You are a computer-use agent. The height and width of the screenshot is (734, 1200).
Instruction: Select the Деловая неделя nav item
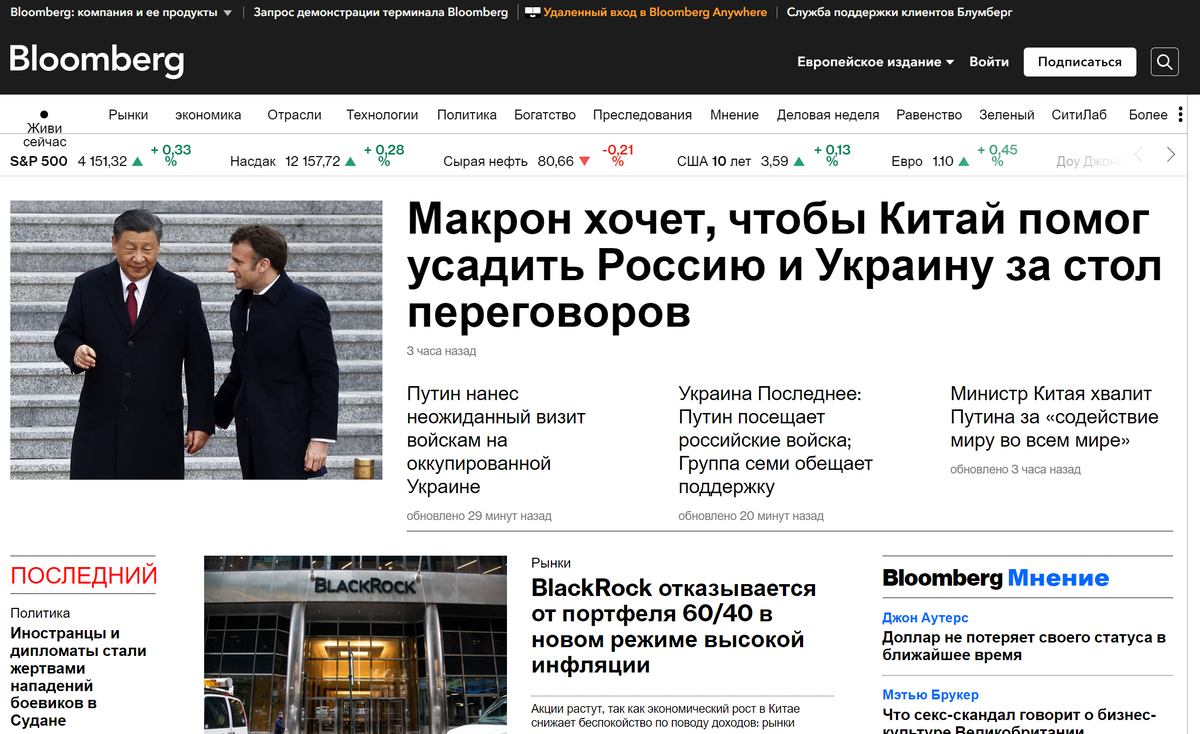828,115
